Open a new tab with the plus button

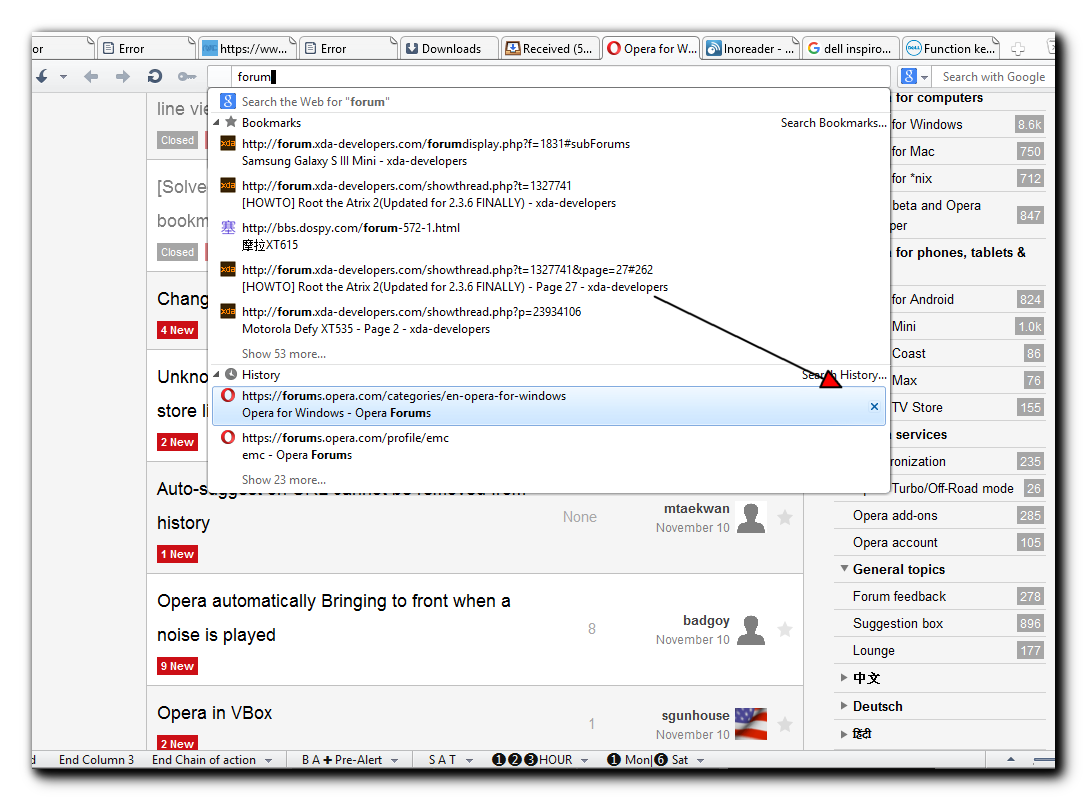tap(1018, 49)
